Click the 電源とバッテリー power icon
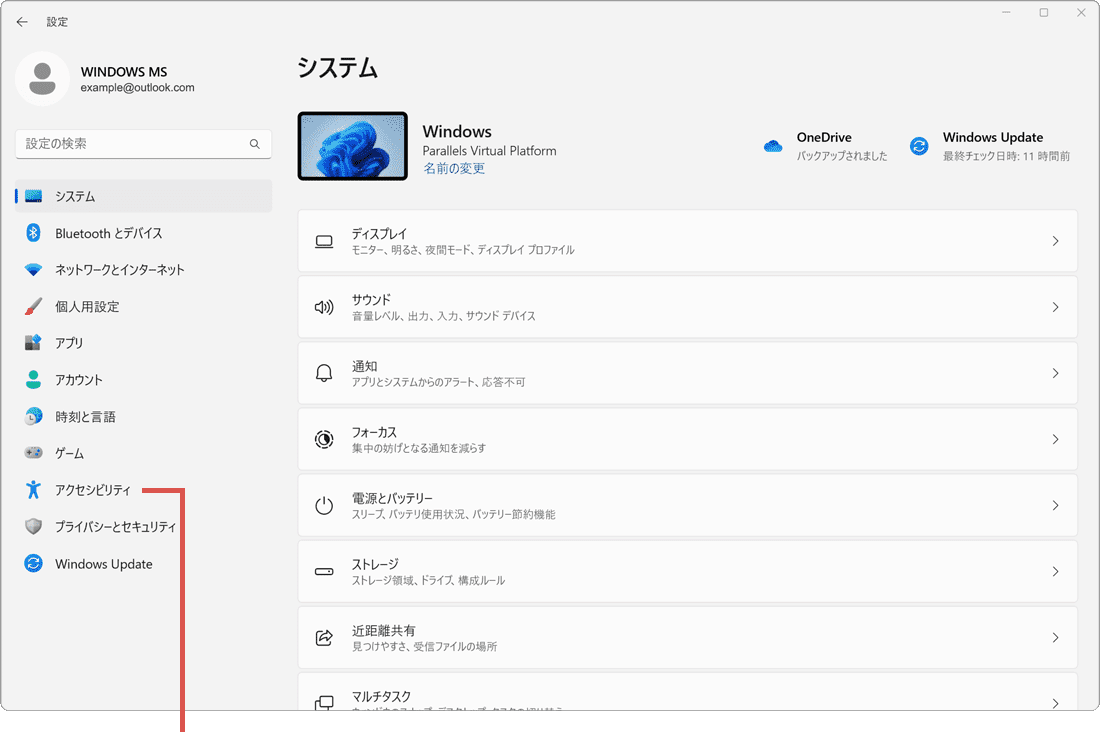 [323, 504]
